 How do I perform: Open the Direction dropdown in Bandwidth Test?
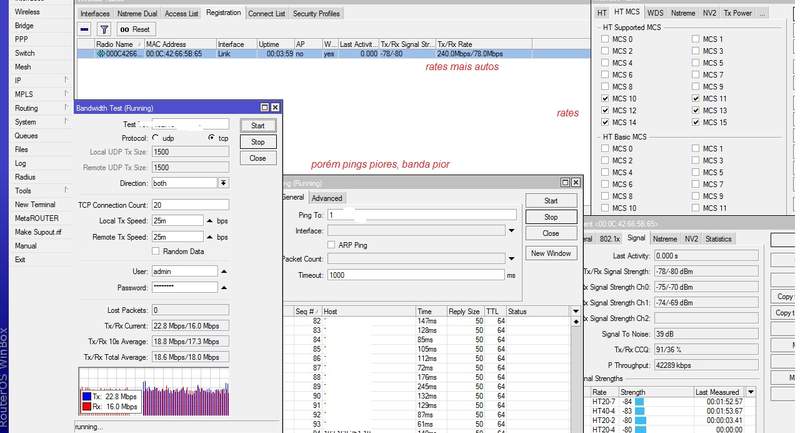[223, 184]
